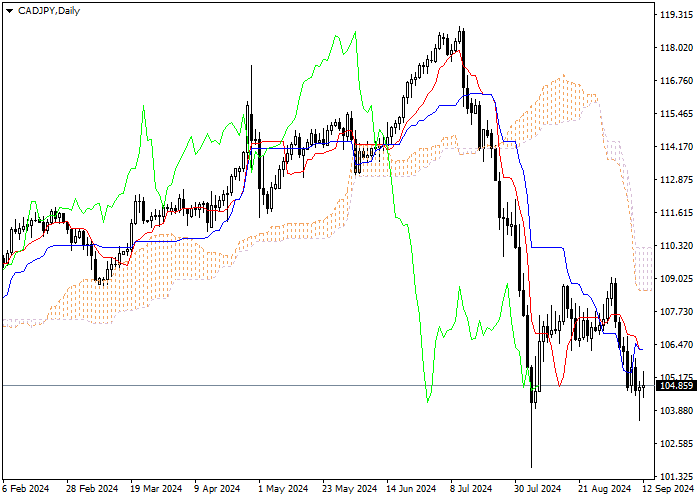Select the 115.465 price axis value

point(676,114)
